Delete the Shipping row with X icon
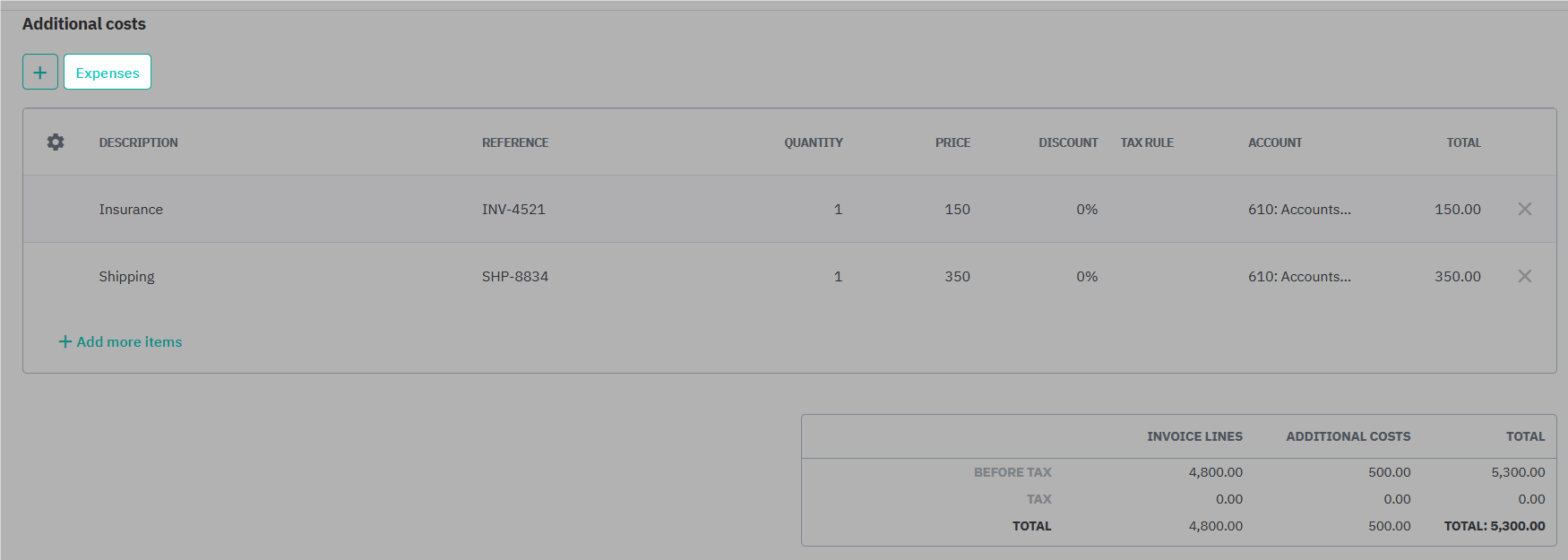Viewport: 1568px width, 560px height. (x=1524, y=276)
